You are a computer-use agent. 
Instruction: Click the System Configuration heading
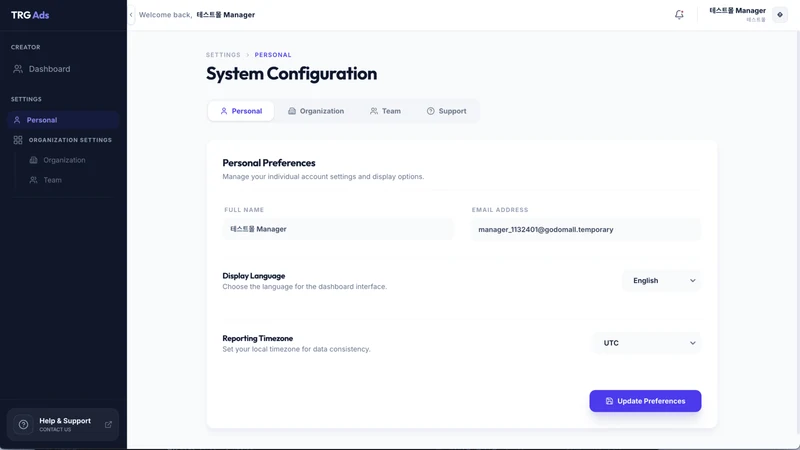(x=291, y=73)
